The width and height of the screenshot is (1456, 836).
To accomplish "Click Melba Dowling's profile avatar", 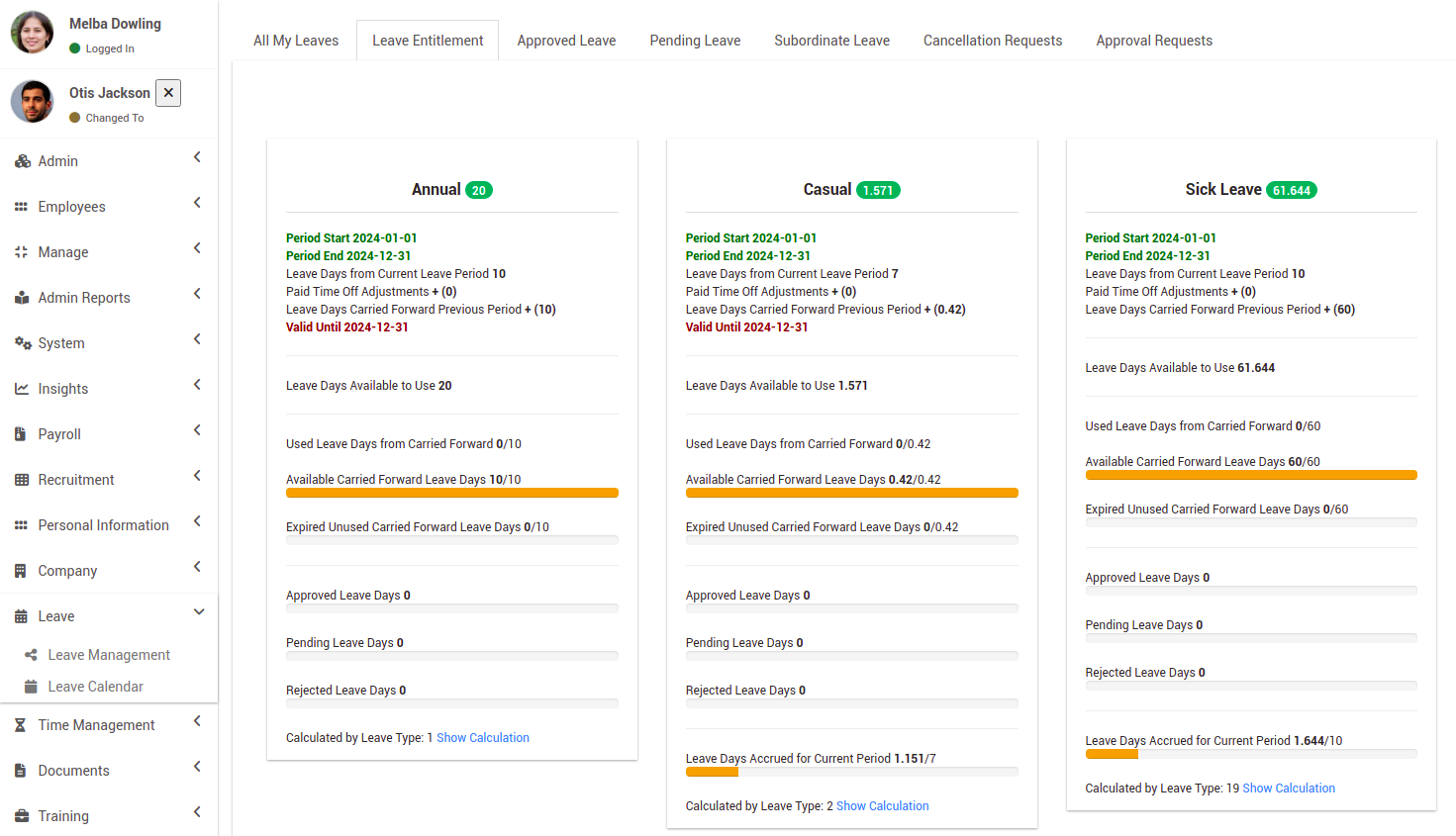I will (32, 33).
